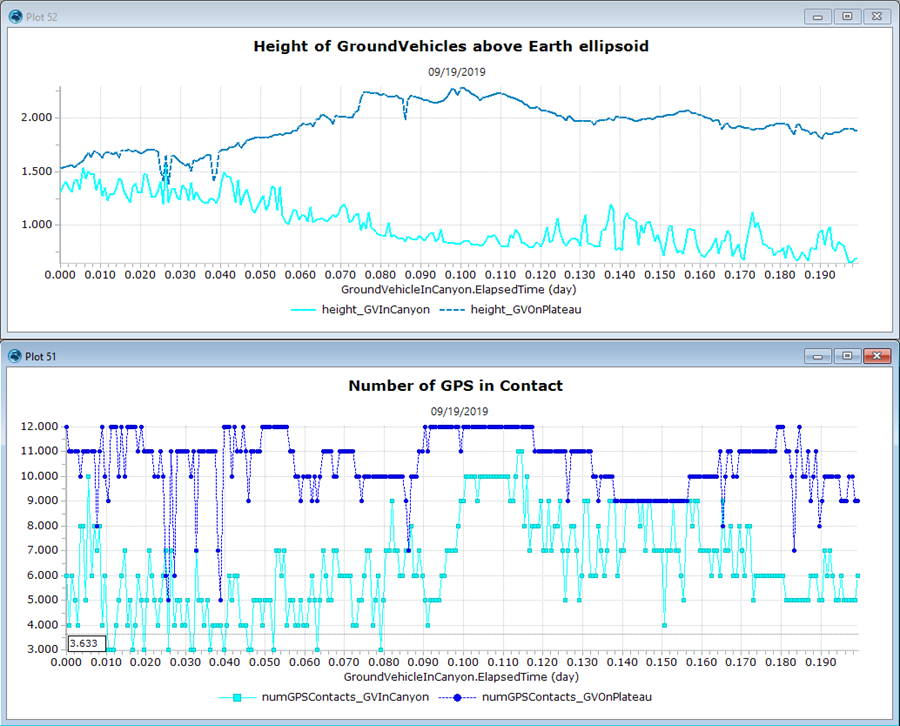The height and width of the screenshot is (726, 900).
Task: Click the 1.500 y-axis tick in Plot 52
Action: (37, 172)
